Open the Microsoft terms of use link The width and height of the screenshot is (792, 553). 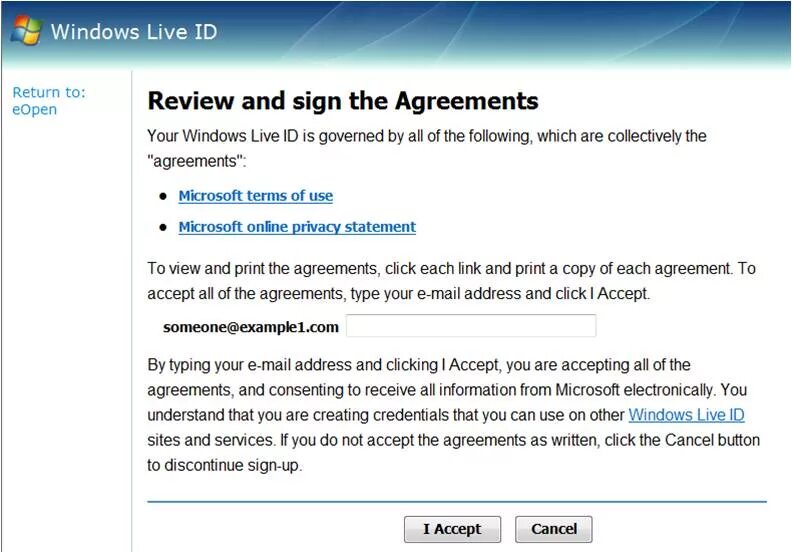[256, 196]
